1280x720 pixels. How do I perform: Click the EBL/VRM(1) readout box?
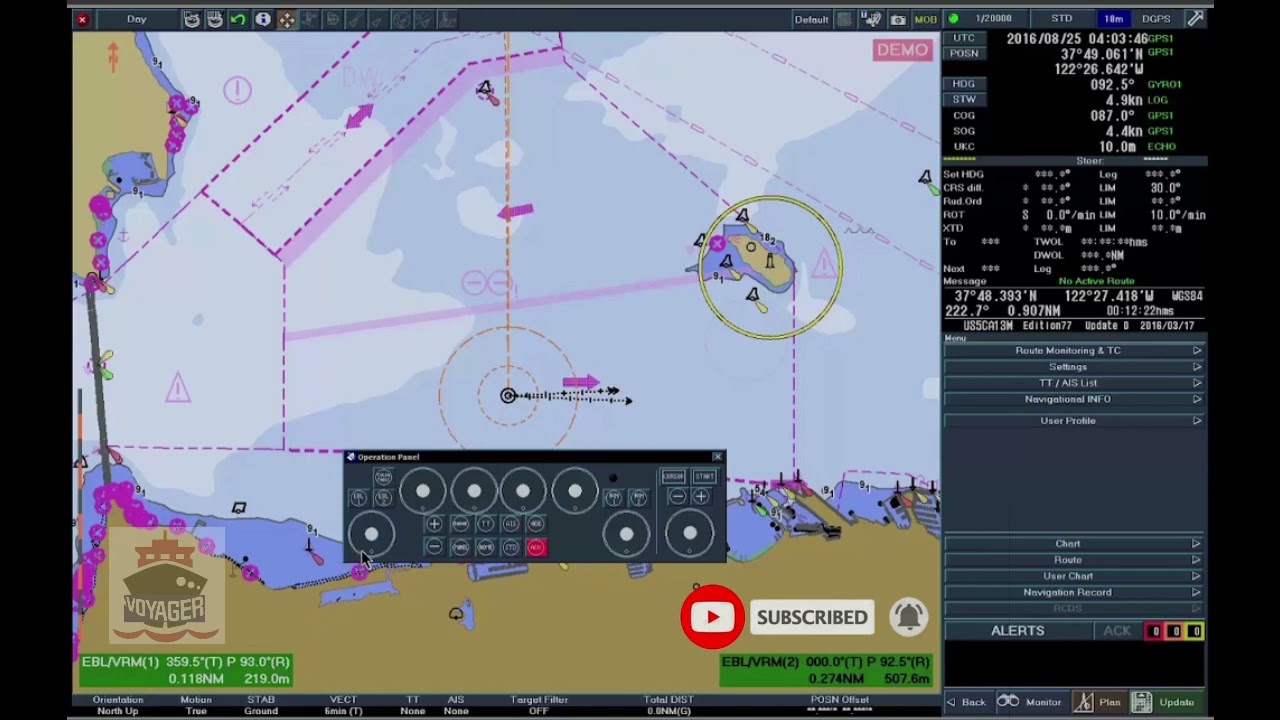click(x=186, y=670)
